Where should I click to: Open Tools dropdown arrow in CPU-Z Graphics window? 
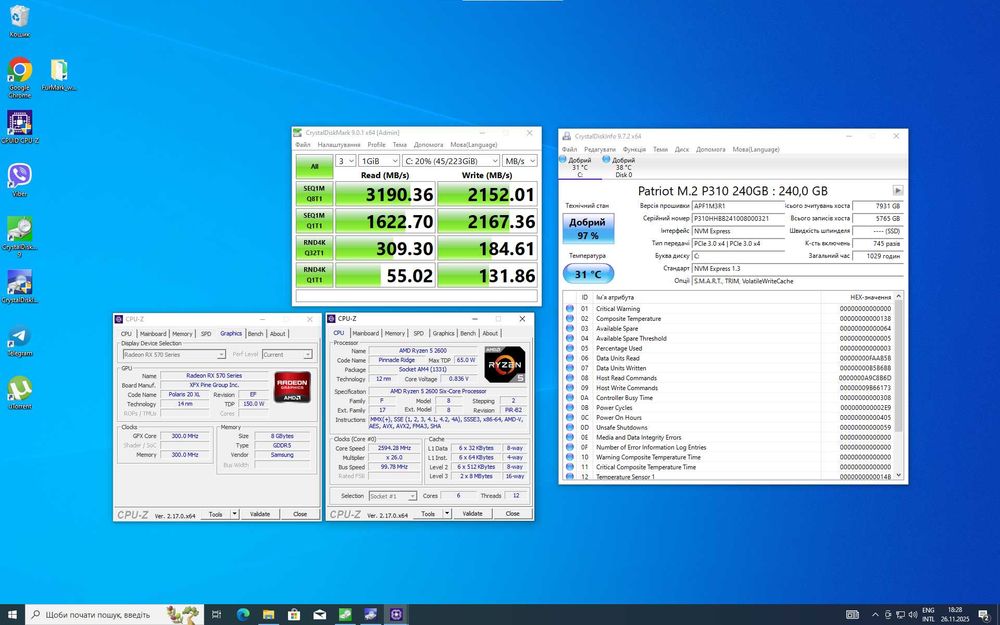pos(235,514)
